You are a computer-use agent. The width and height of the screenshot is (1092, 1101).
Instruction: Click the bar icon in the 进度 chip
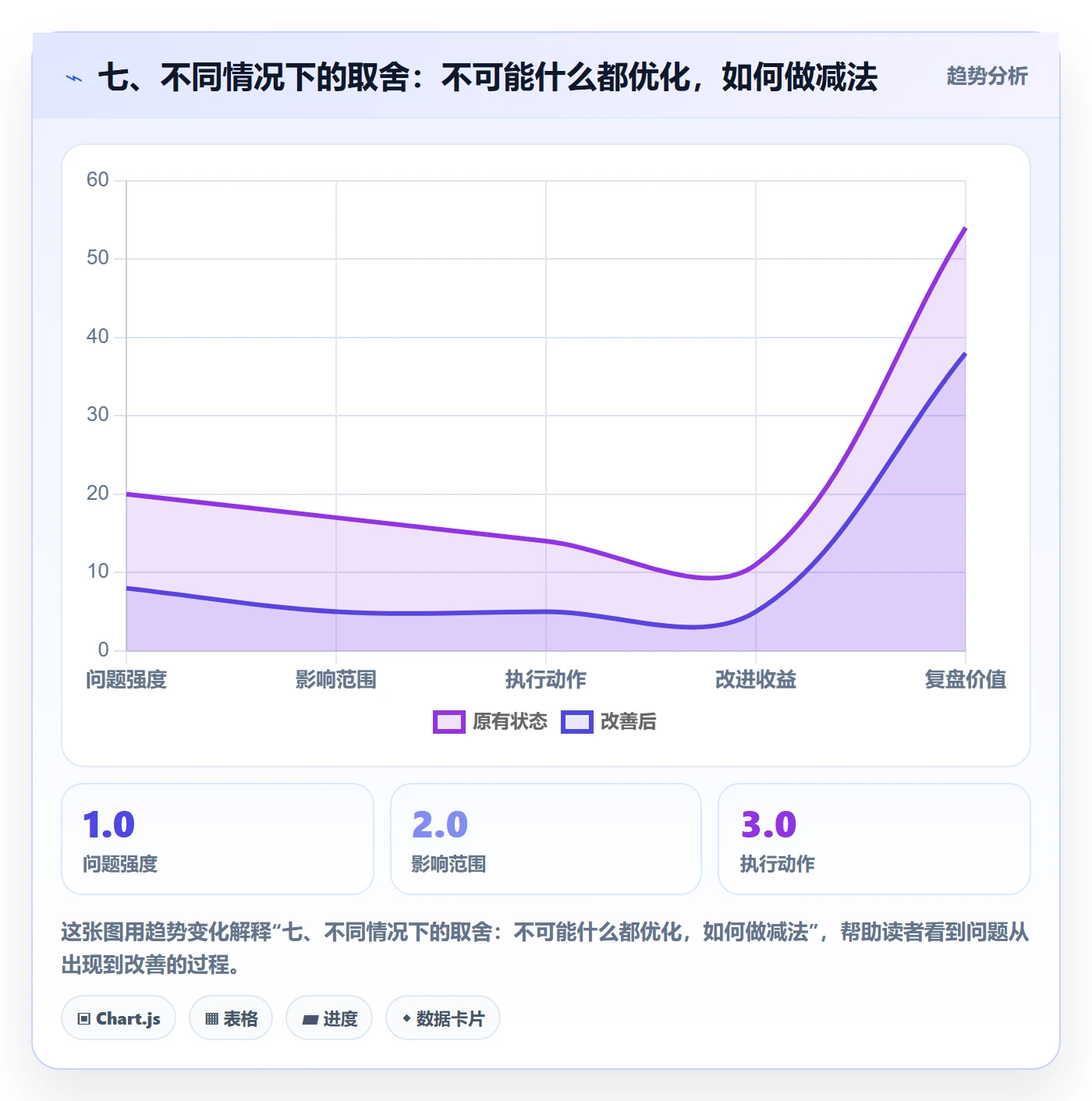coord(310,1019)
